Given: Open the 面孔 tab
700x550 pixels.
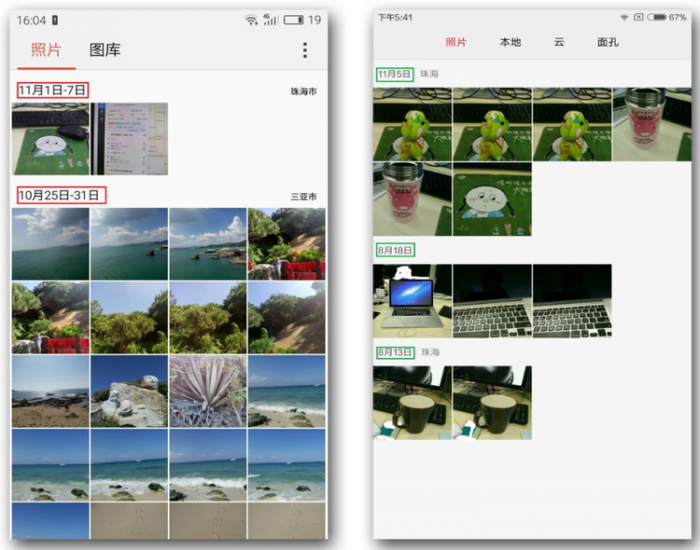Looking at the screenshot, I should click(608, 42).
